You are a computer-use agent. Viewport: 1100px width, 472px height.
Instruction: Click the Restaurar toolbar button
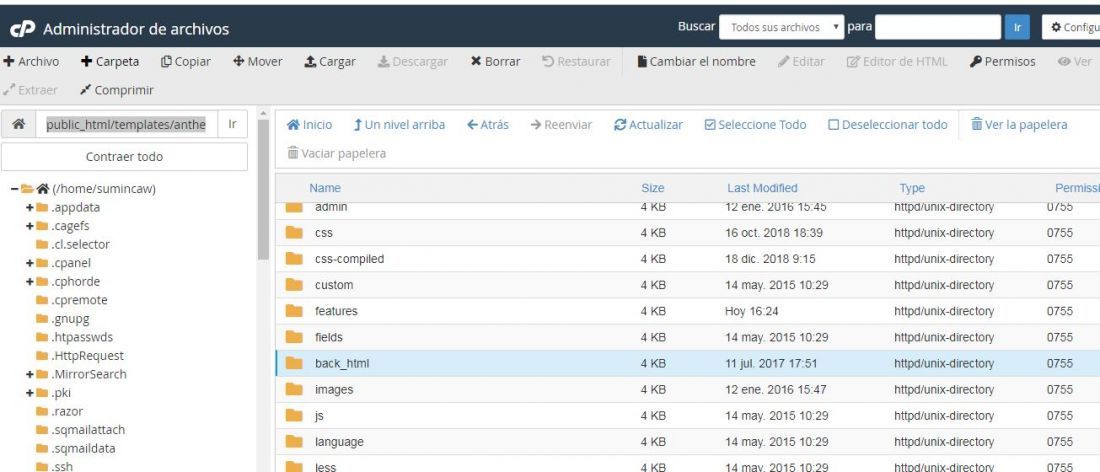(x=576, y=62)
